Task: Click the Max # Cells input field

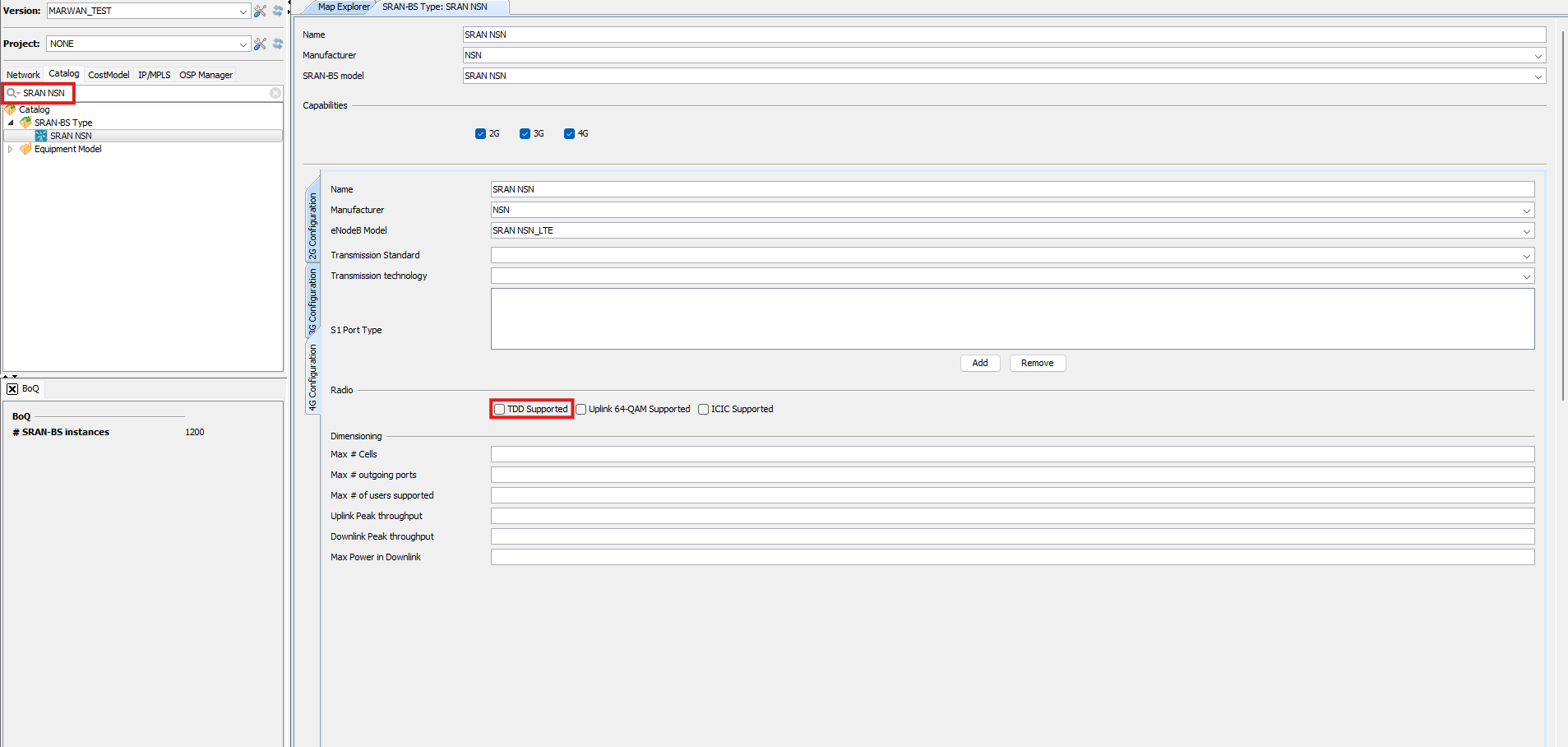Action: click(1011, 454)
